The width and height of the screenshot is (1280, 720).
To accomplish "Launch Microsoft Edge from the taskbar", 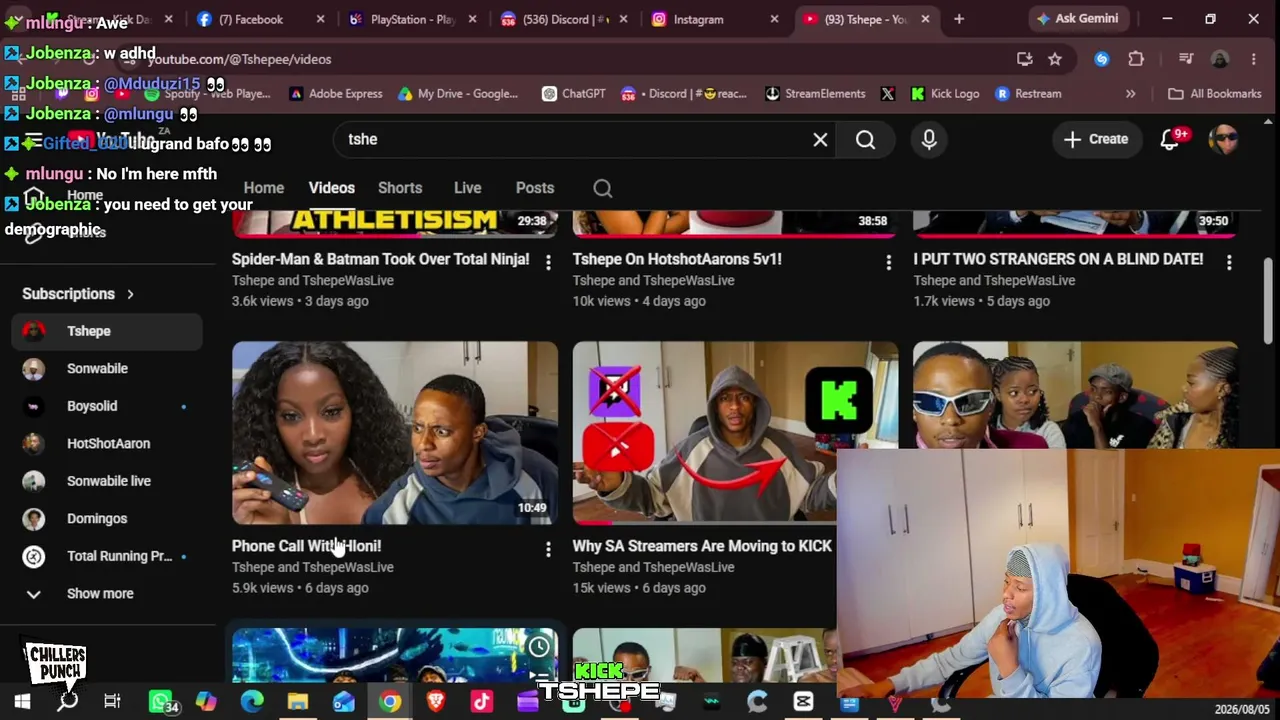I will coord(252,702).
